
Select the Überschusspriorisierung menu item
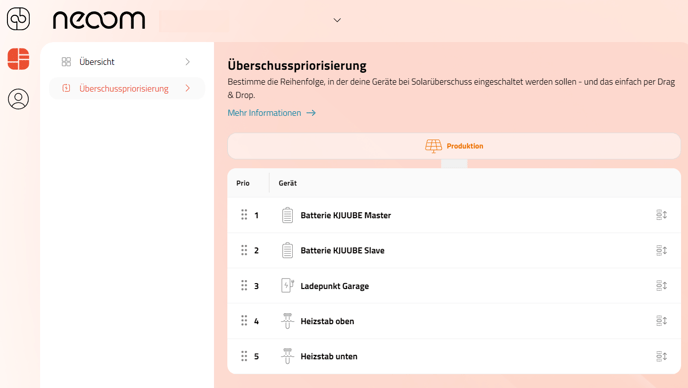(x=127, y=88)
